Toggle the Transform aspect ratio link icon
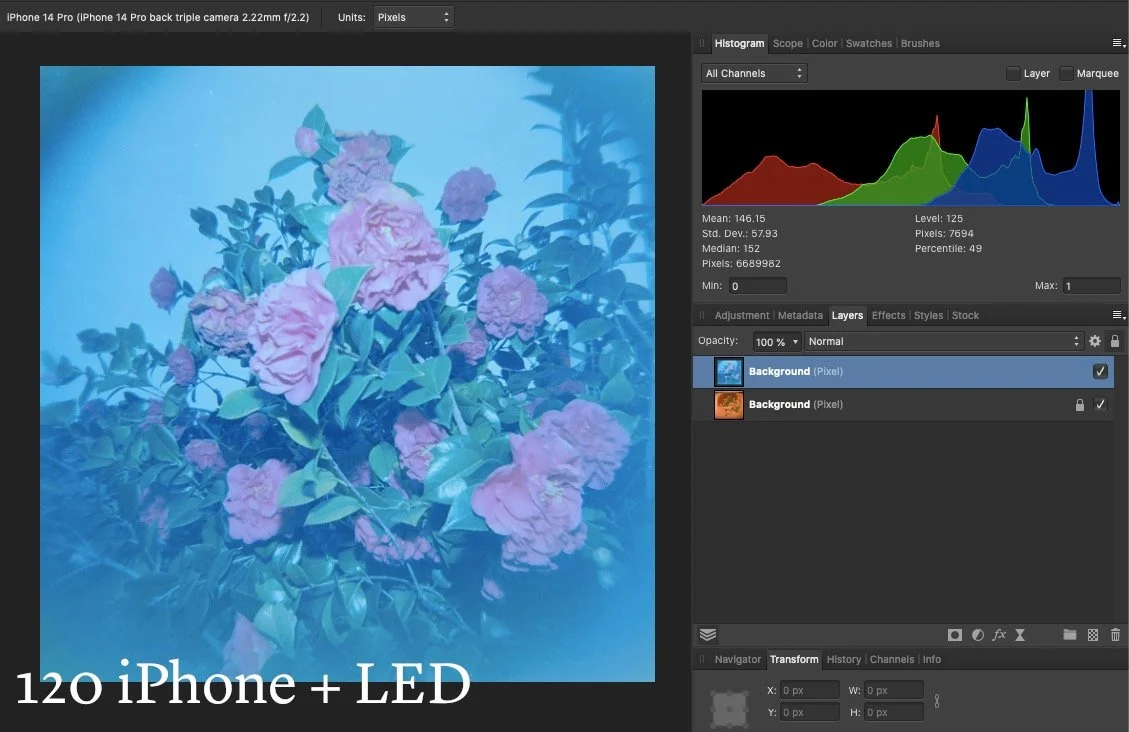1129x732 pixels. tap(936, 700)
